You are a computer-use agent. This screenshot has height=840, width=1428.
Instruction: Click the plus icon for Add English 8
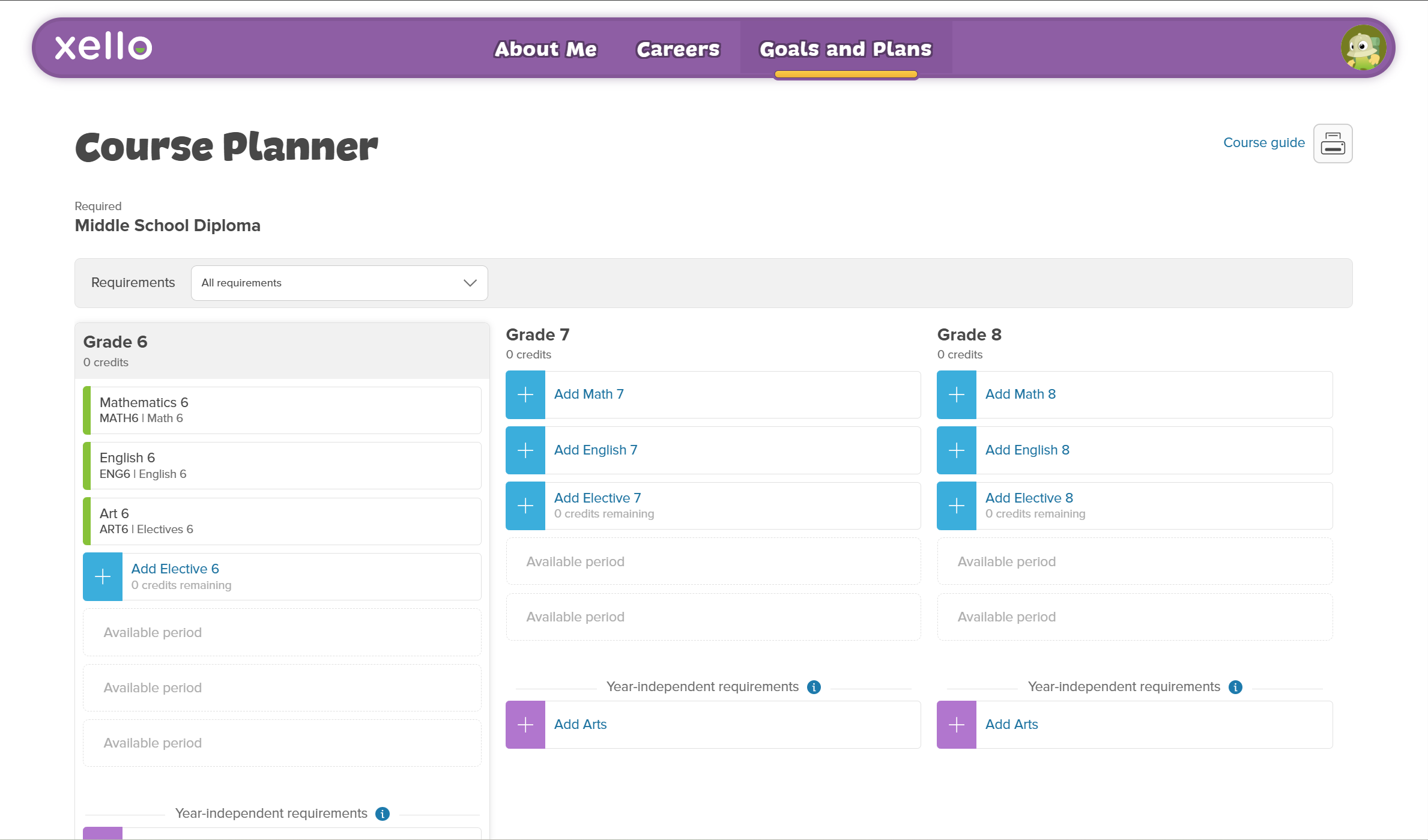click(x=956, y=450)
